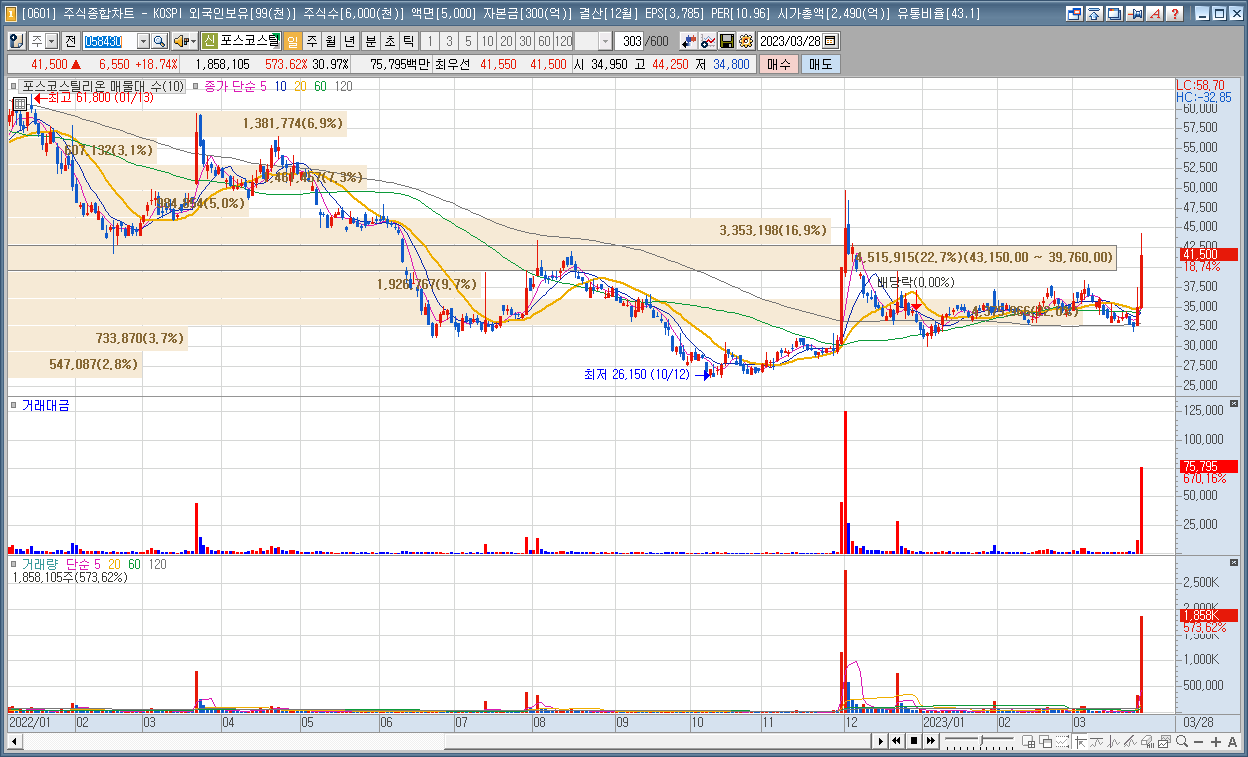Viewport: 1248px width, 757px height.
Task: Save chart settings with floppy disk icon
Action: [726, 41]
